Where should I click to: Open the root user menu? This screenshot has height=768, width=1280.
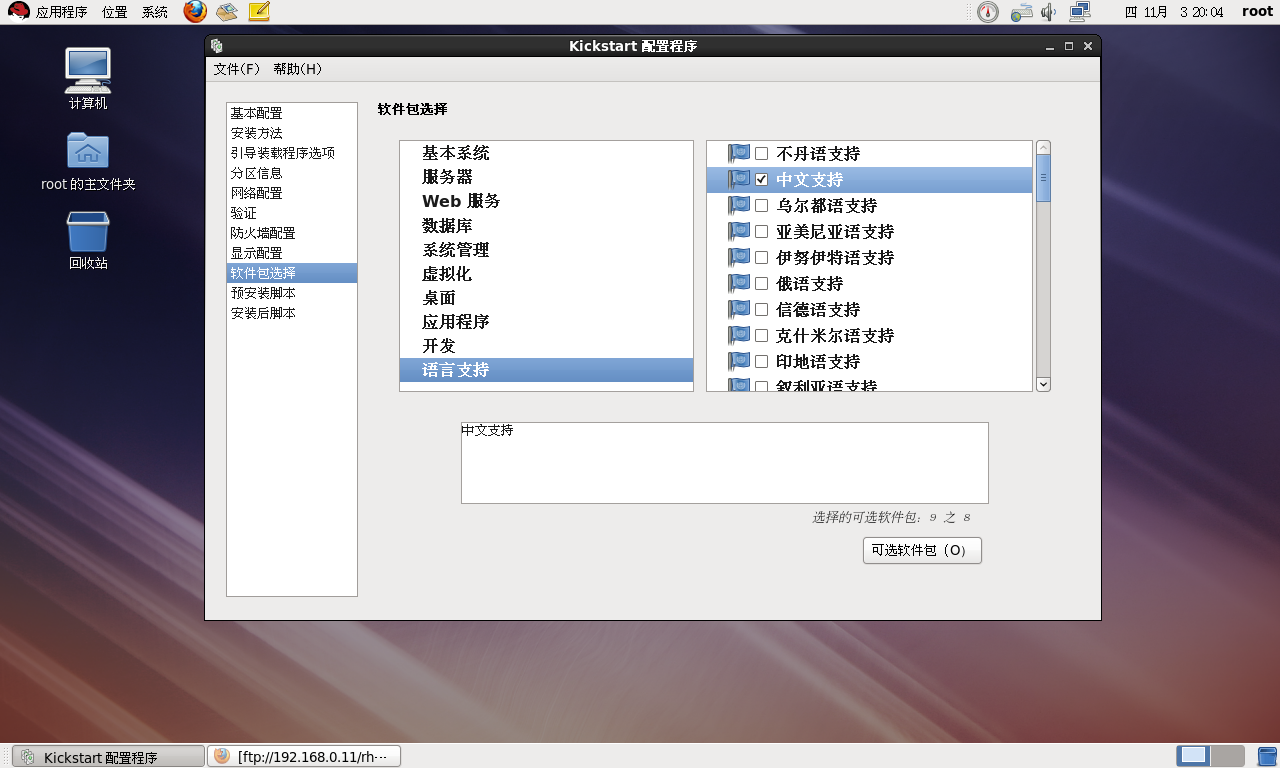pos(1258,12)
